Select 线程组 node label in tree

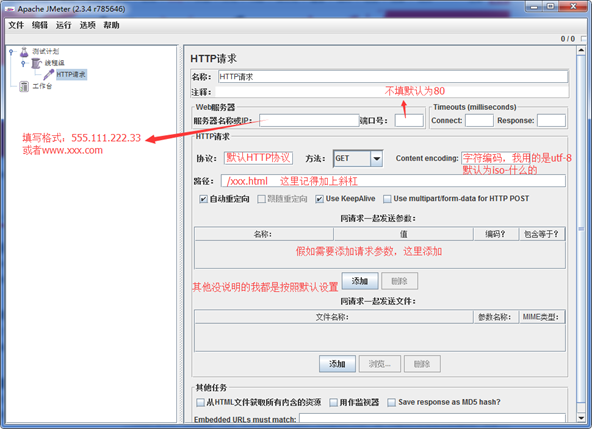point(54,63)
